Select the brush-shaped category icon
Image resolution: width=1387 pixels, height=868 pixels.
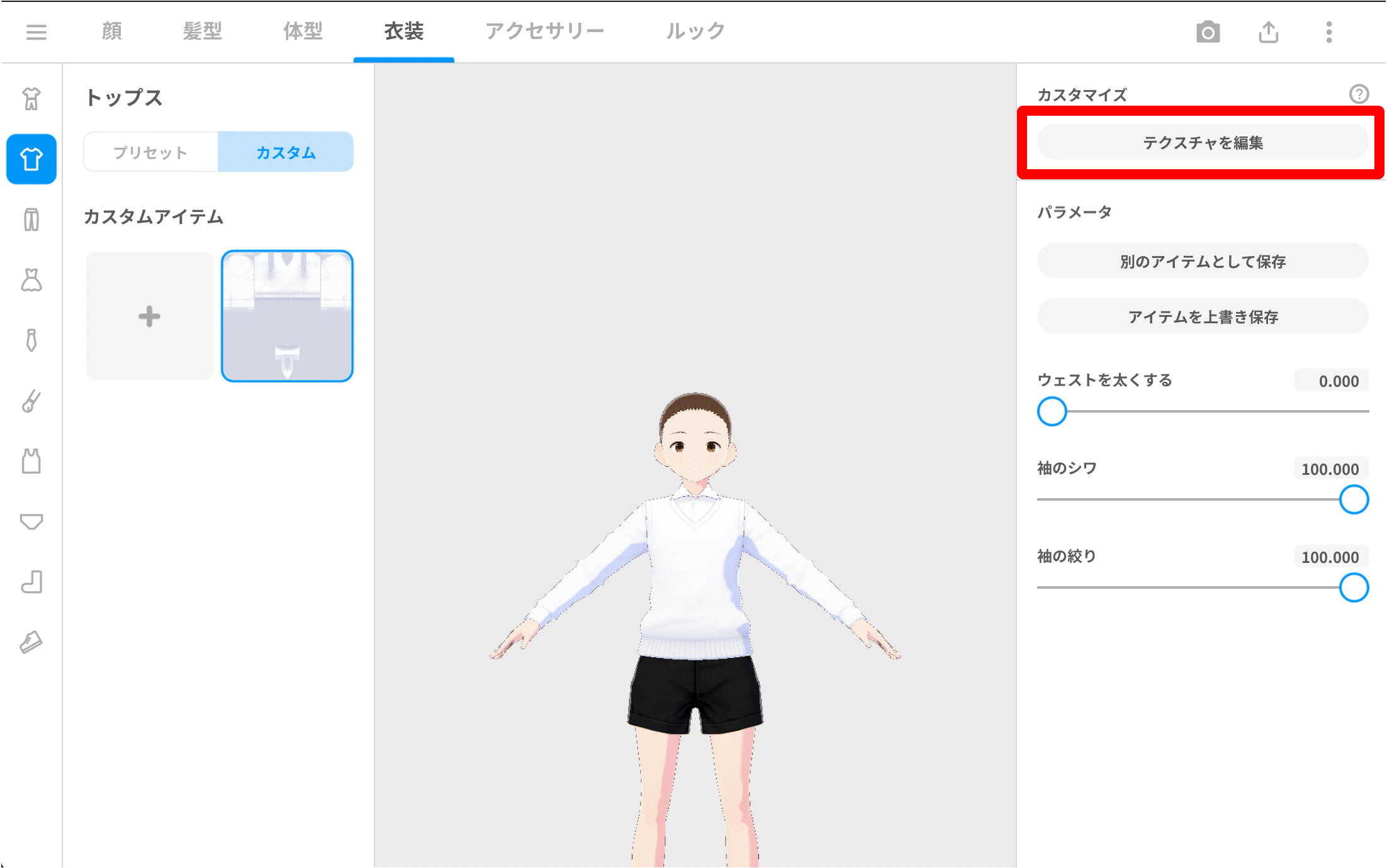click(x=31, y=401)
